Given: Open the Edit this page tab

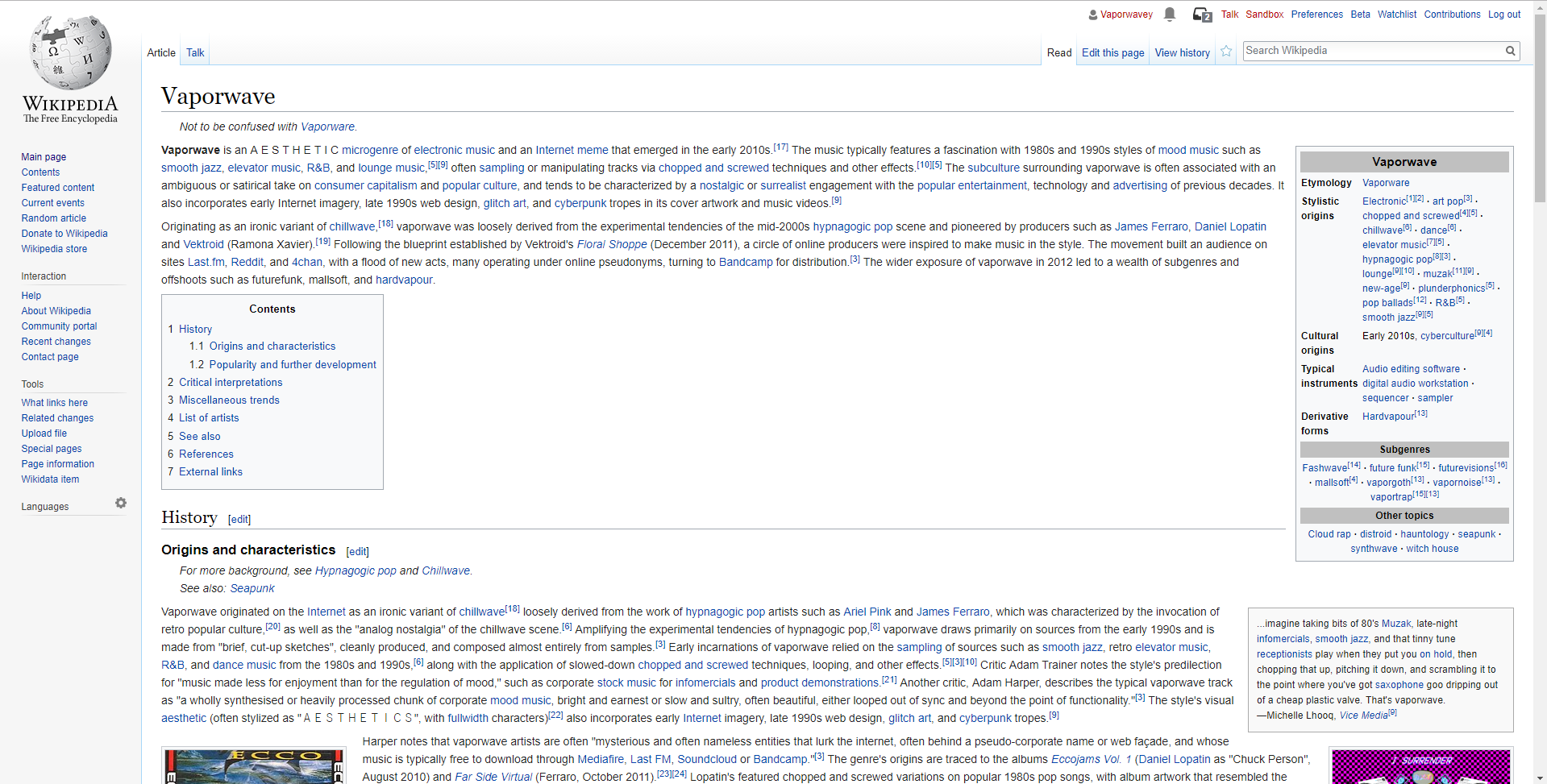Looking at the screenshot, I should (x=1112, y=52).
